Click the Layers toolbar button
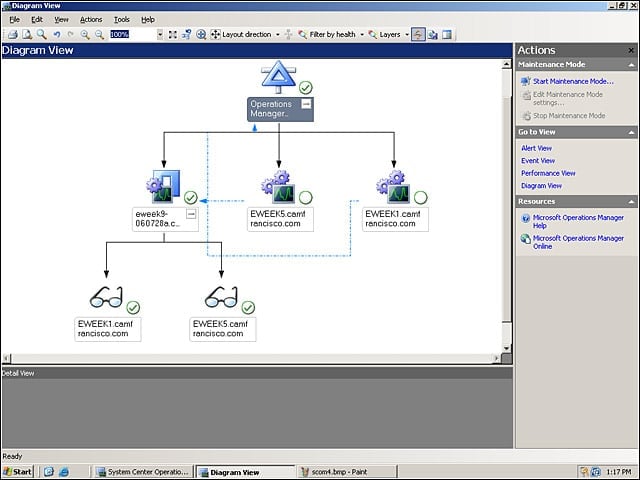The height and width of the screenshot is (480, 640). tap(384, 35)
